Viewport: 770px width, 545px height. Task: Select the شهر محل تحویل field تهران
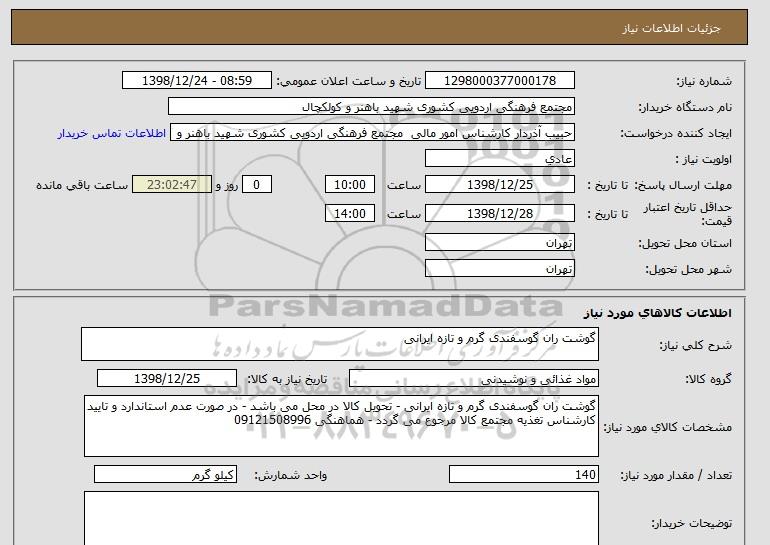pos(500,269)
